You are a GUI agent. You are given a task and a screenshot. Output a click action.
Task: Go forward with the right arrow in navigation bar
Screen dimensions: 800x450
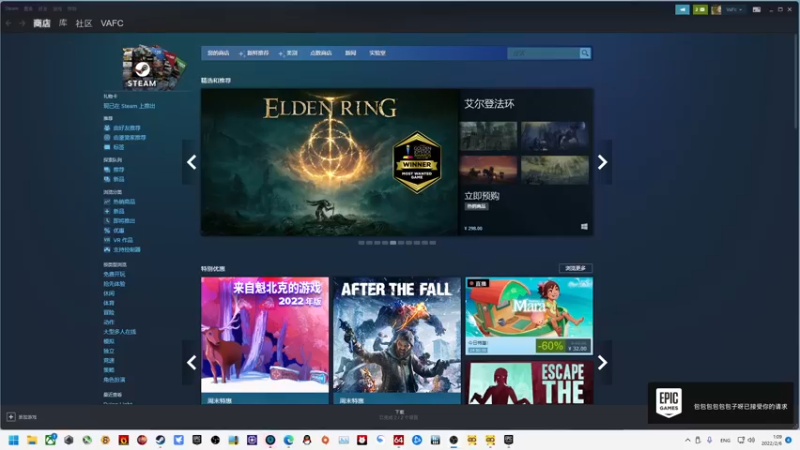tap(22, 23)
